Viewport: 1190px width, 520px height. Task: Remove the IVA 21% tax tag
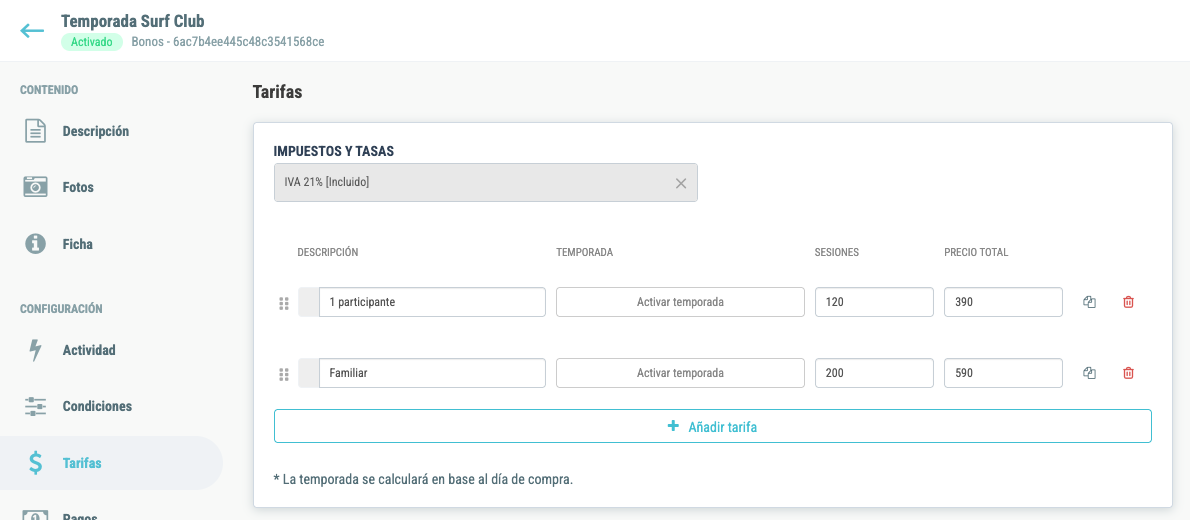(681, 183)
